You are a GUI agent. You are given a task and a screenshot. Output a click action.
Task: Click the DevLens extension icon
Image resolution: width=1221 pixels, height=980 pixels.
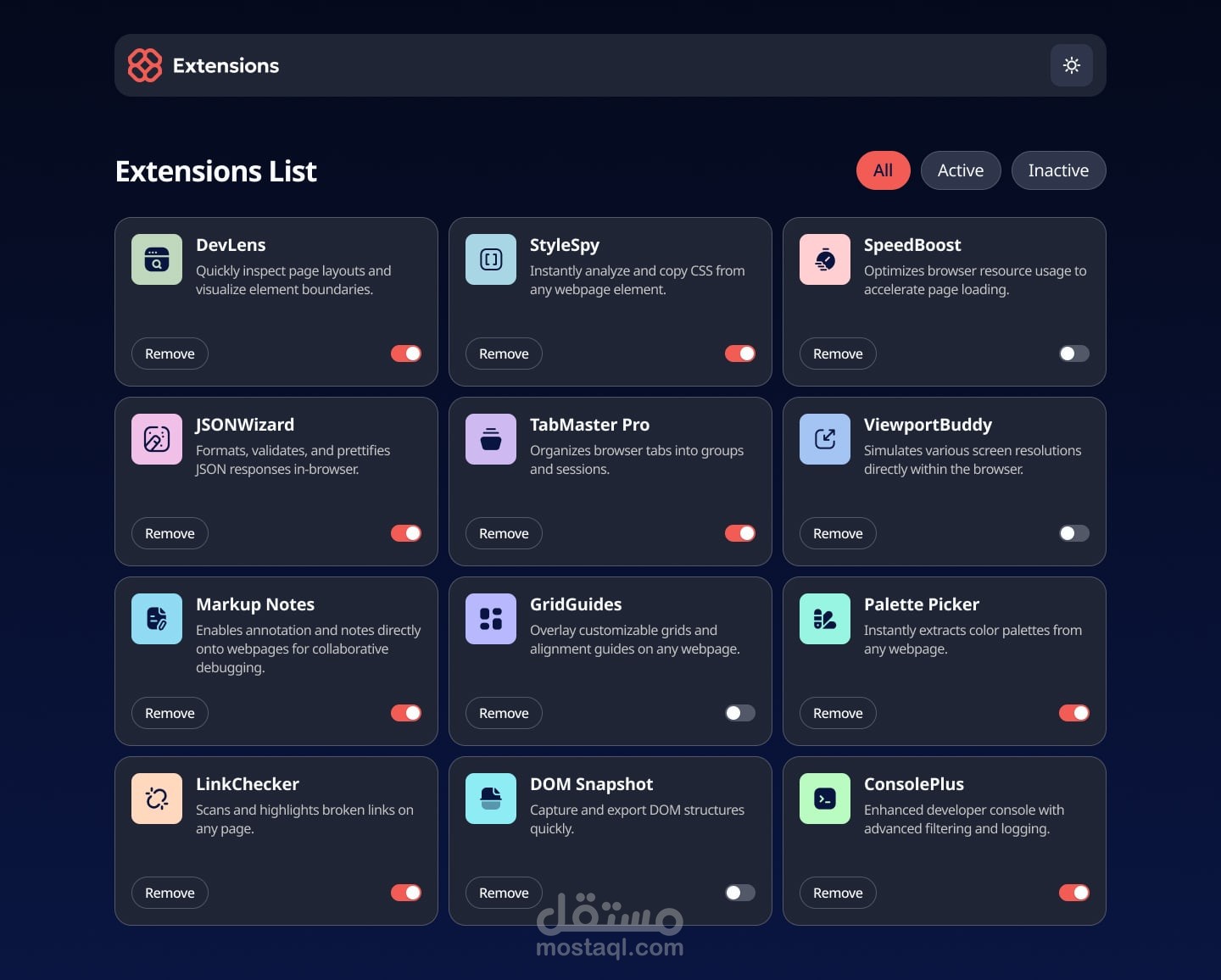point(156,259)
